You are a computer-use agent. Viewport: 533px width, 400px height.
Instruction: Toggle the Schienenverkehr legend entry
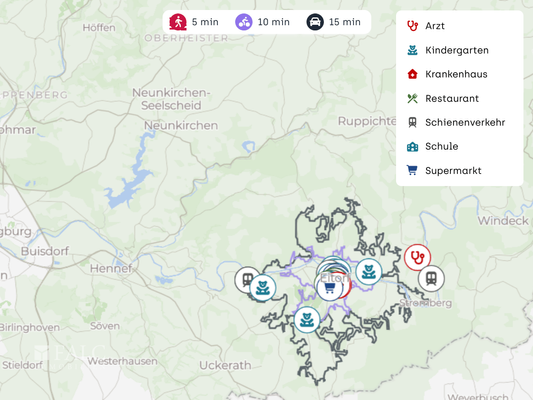456,122
